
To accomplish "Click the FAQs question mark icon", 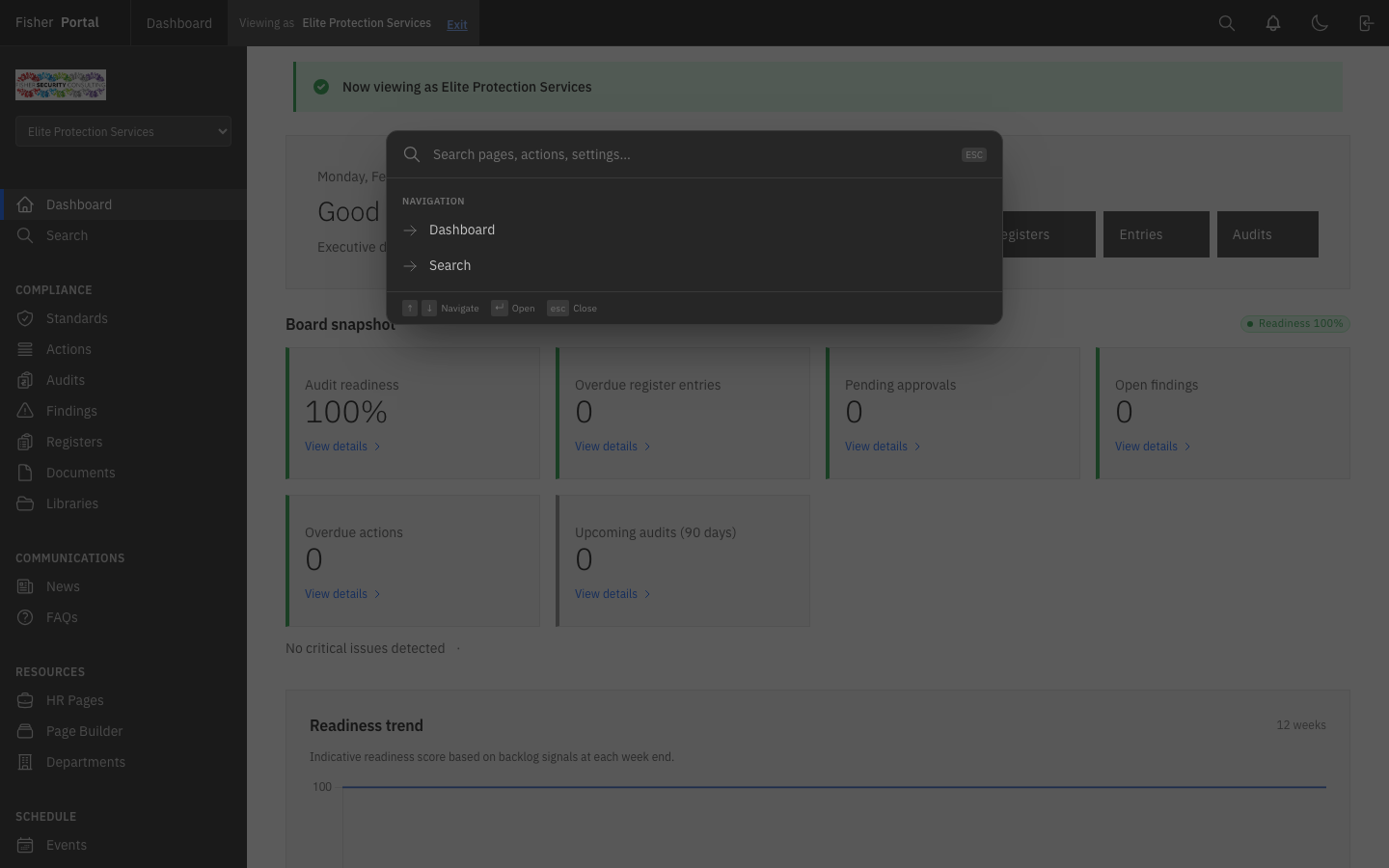I will click(x=25, y=617).
